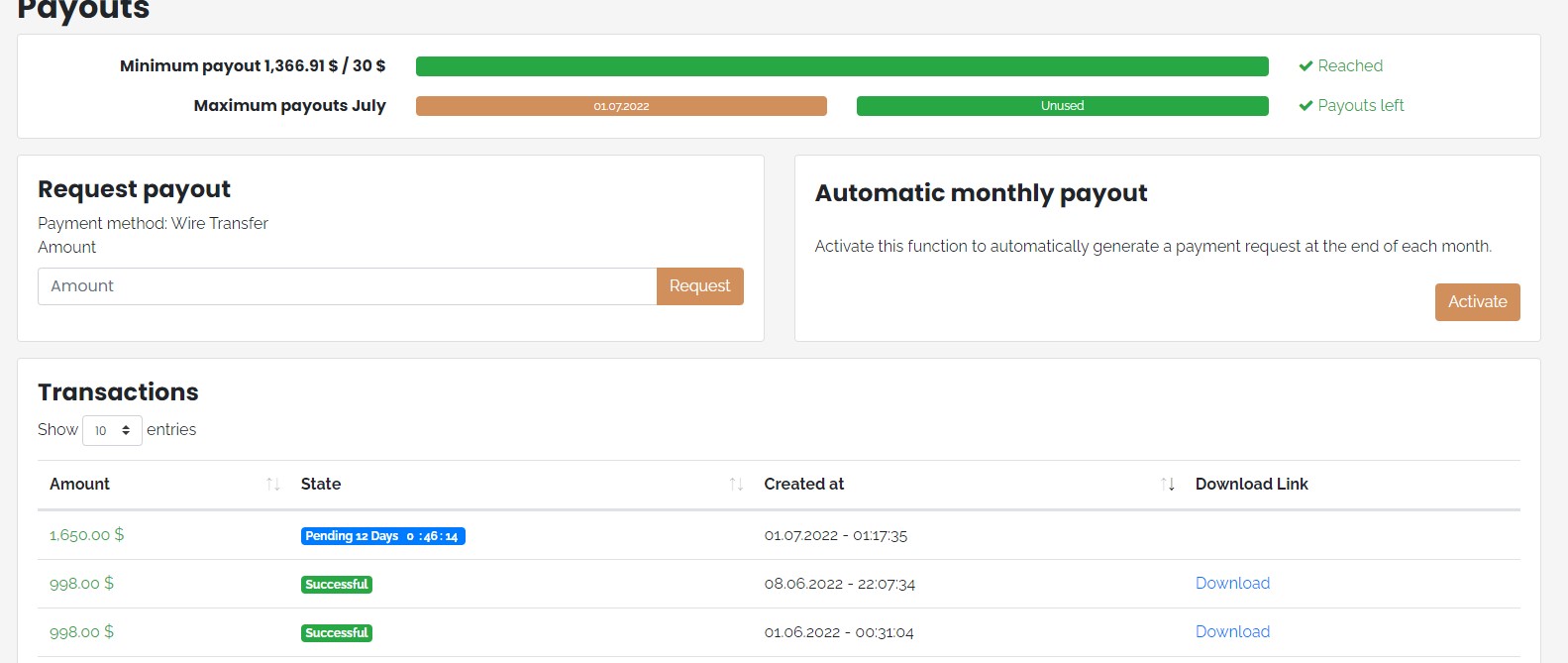The width and height of the screenshot is (1568, 663).
Task: Sort transactions by Created at arrows
Action: [x=1168, y=485]
